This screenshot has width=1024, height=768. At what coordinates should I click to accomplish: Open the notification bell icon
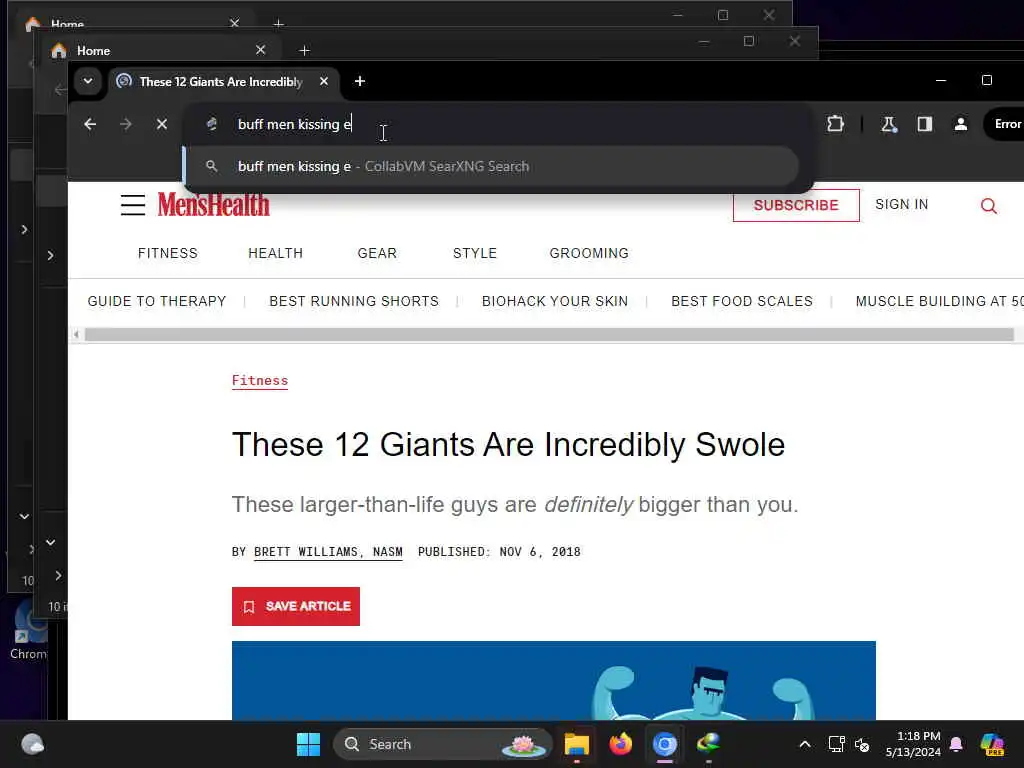[x=956, y=744]
